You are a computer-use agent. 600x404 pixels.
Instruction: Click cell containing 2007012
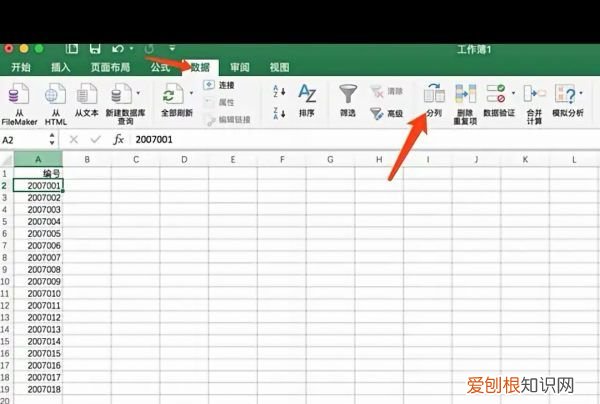click(x=38, y=317)
